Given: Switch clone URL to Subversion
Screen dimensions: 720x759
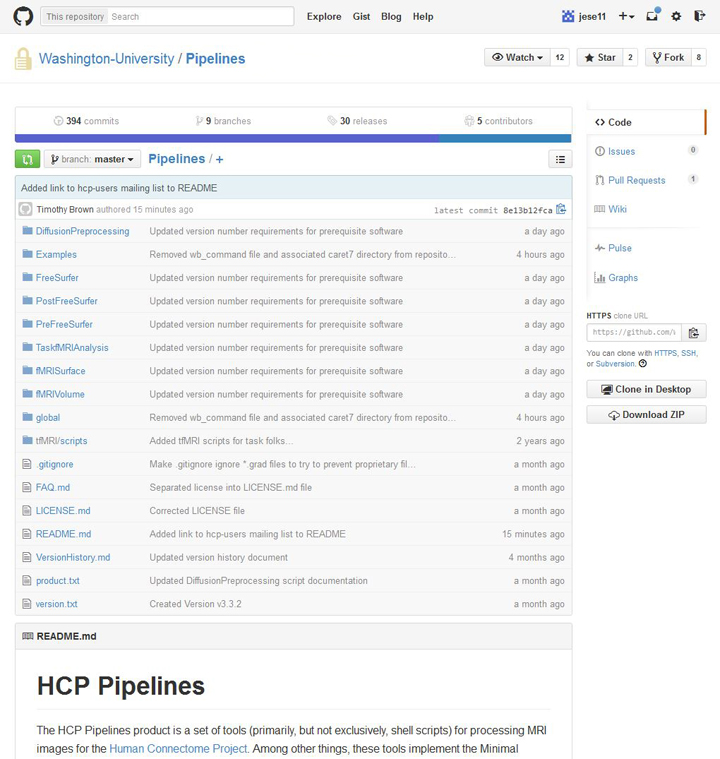Looking at the screenshot, I should pyautogui.click(x=615, y=364).
